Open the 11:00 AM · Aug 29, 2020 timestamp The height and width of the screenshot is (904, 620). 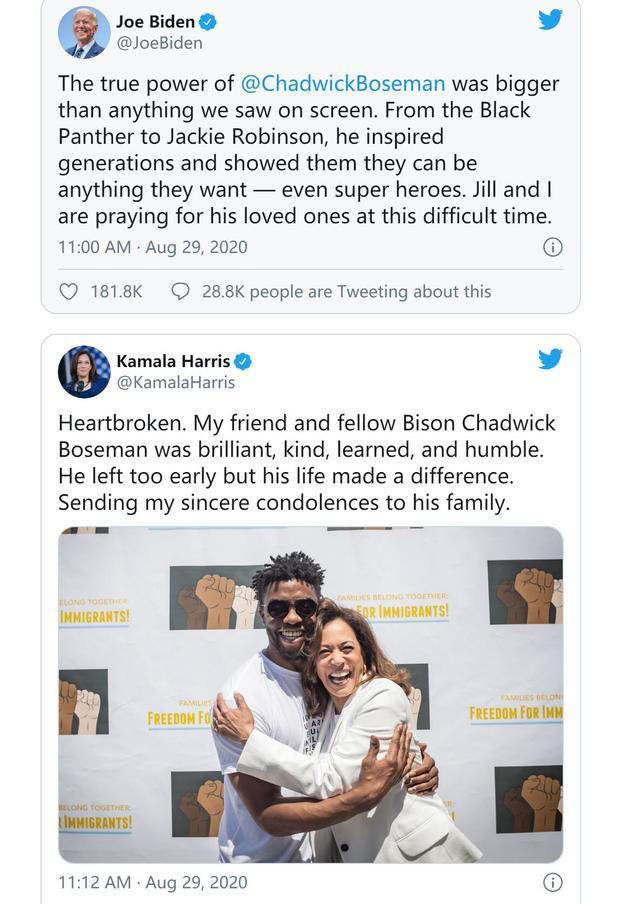[x=153, y=247]
